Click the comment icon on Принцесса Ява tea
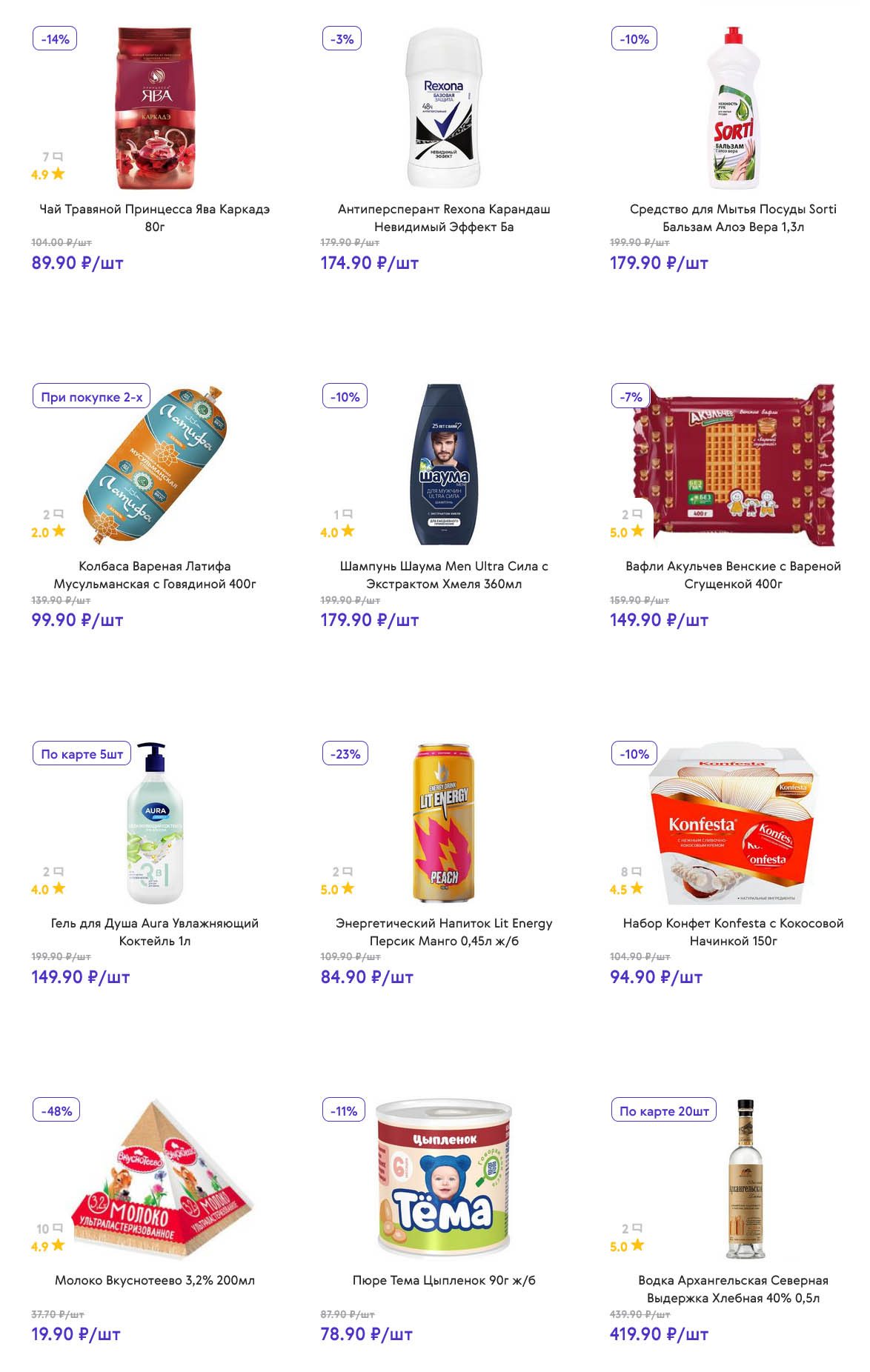The image size is (870, 1372). pyautogui.click(x=58, y=156)
